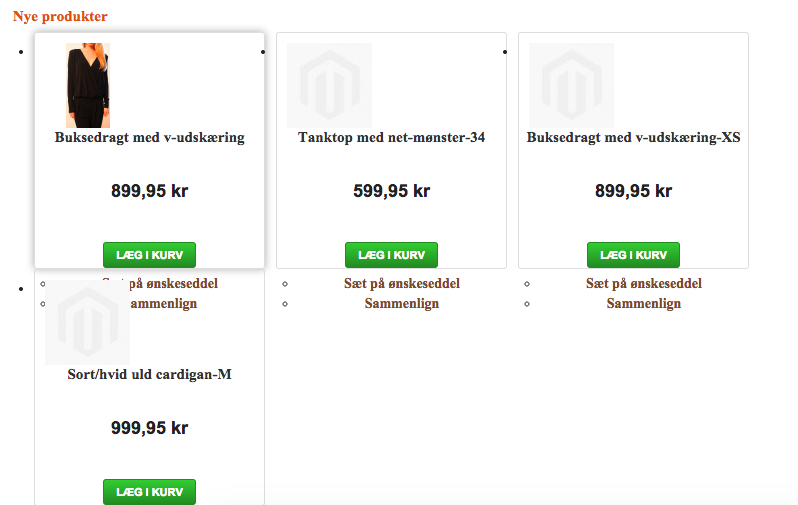The image size is (798, 505).
Task: Open the Sort/hvid uld cardigan-M placeholder image
Action: coord(88,322)
